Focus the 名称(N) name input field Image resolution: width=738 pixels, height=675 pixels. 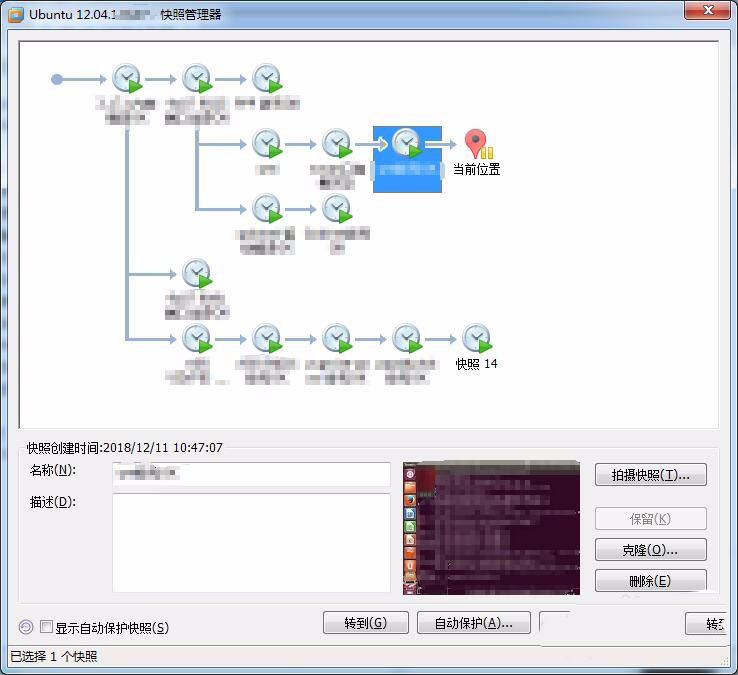point(250,473)
